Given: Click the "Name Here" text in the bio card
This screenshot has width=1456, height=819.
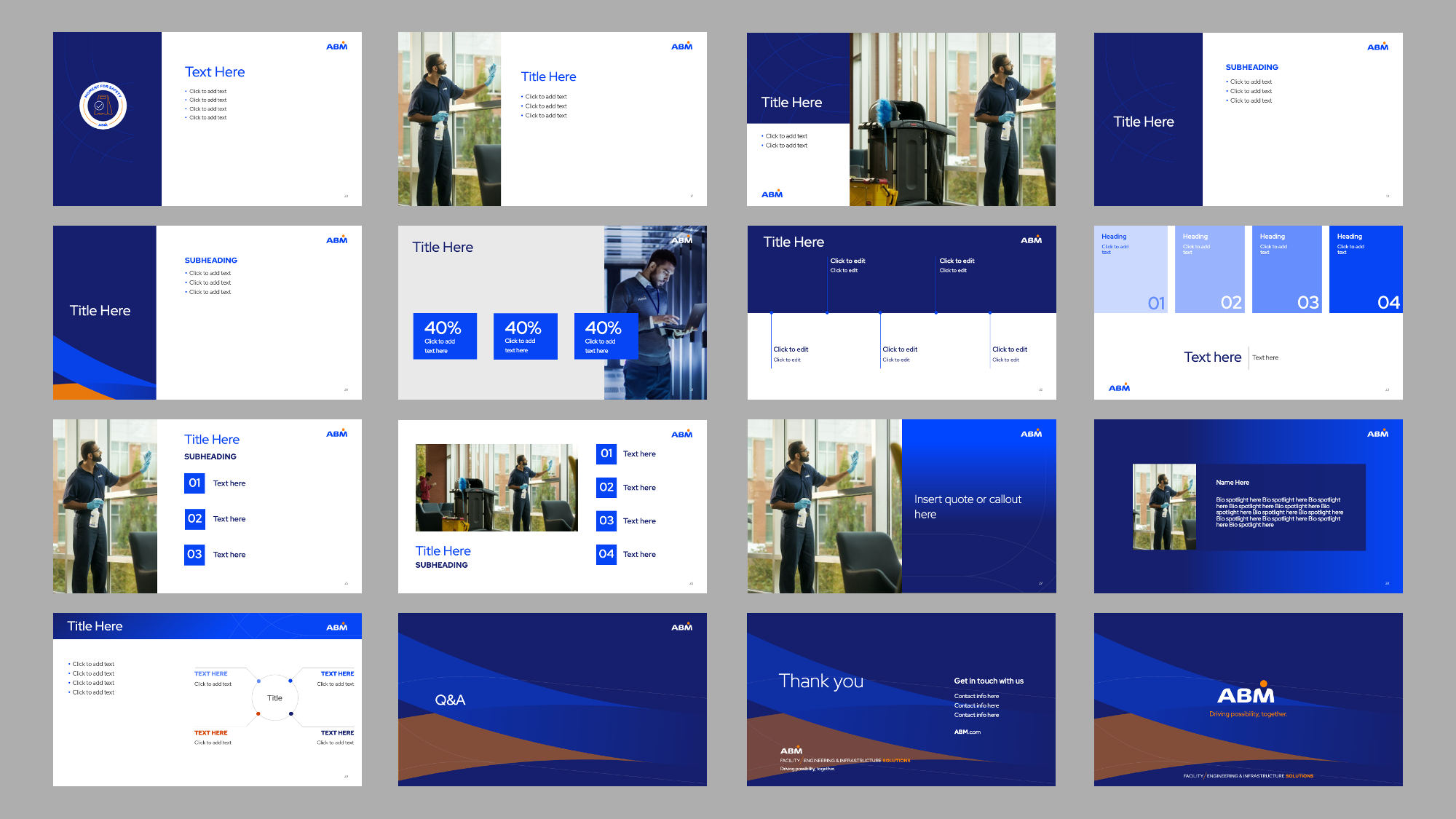Looking at the screenshot, I should 1233,483.
